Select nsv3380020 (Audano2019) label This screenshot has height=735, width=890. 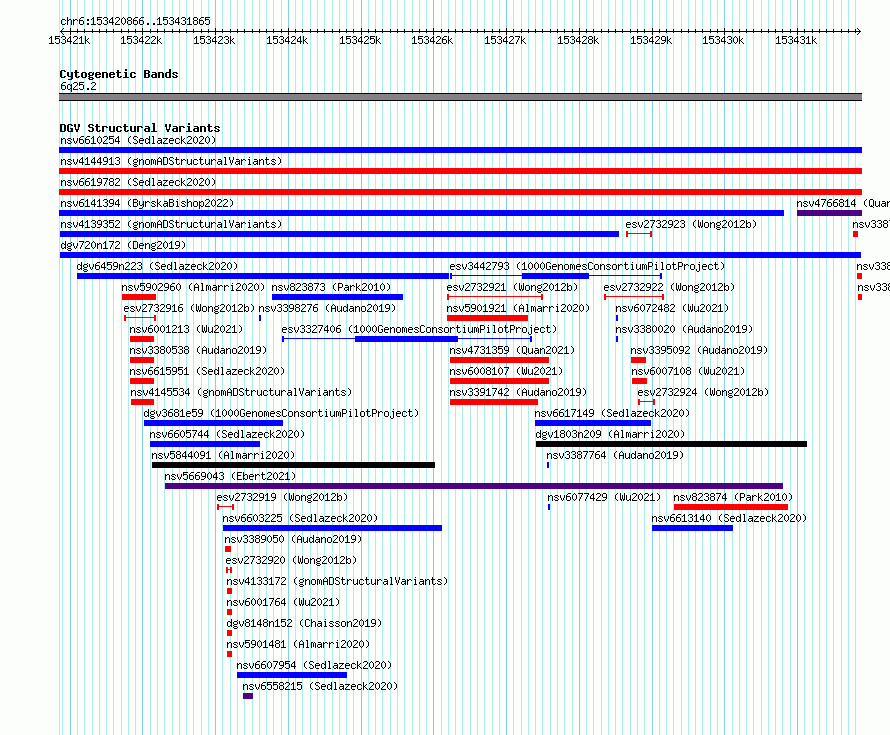(684, 329)
